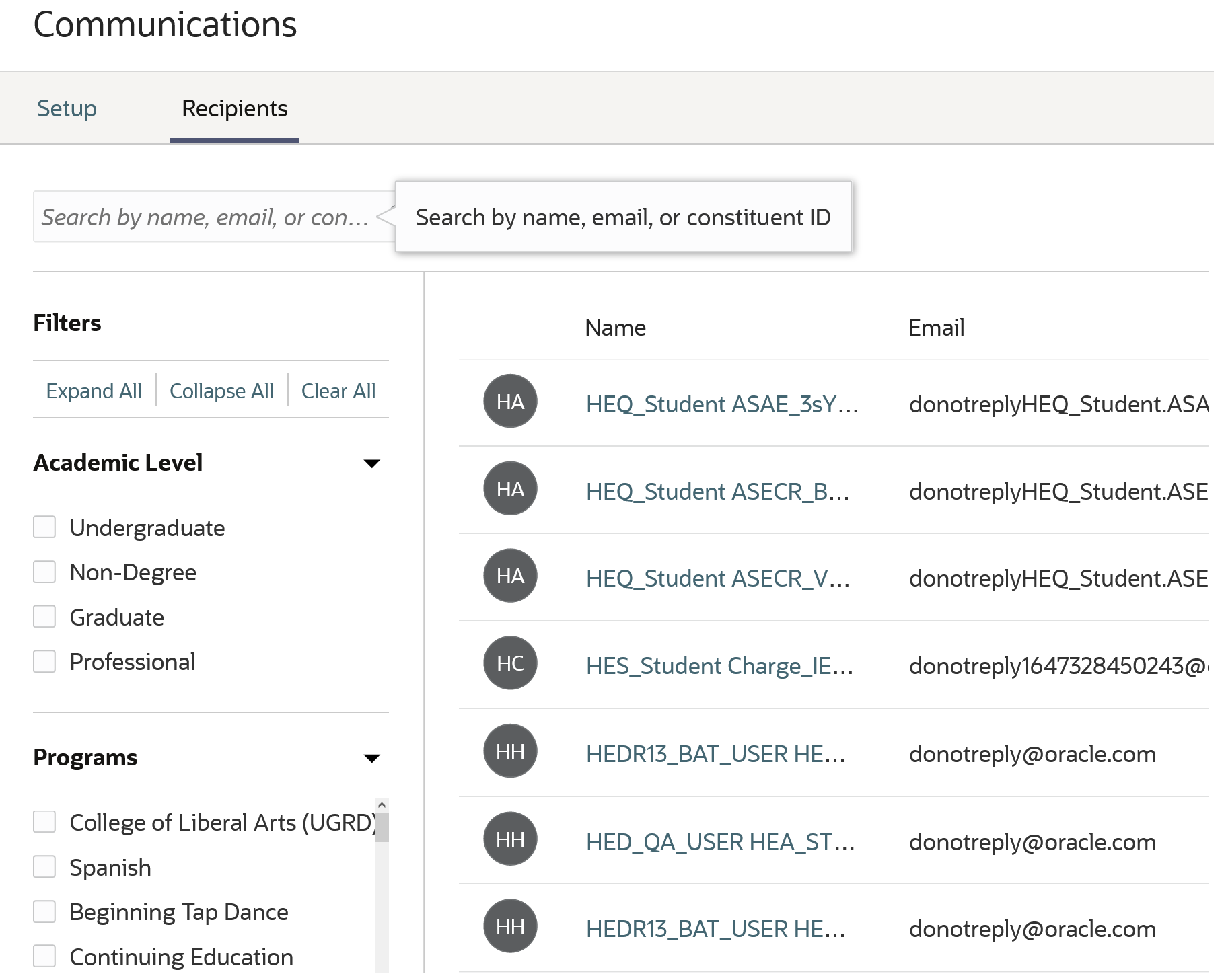Switch to the Setup tab
1224x980 pixels.
click(x=67, y=108)
